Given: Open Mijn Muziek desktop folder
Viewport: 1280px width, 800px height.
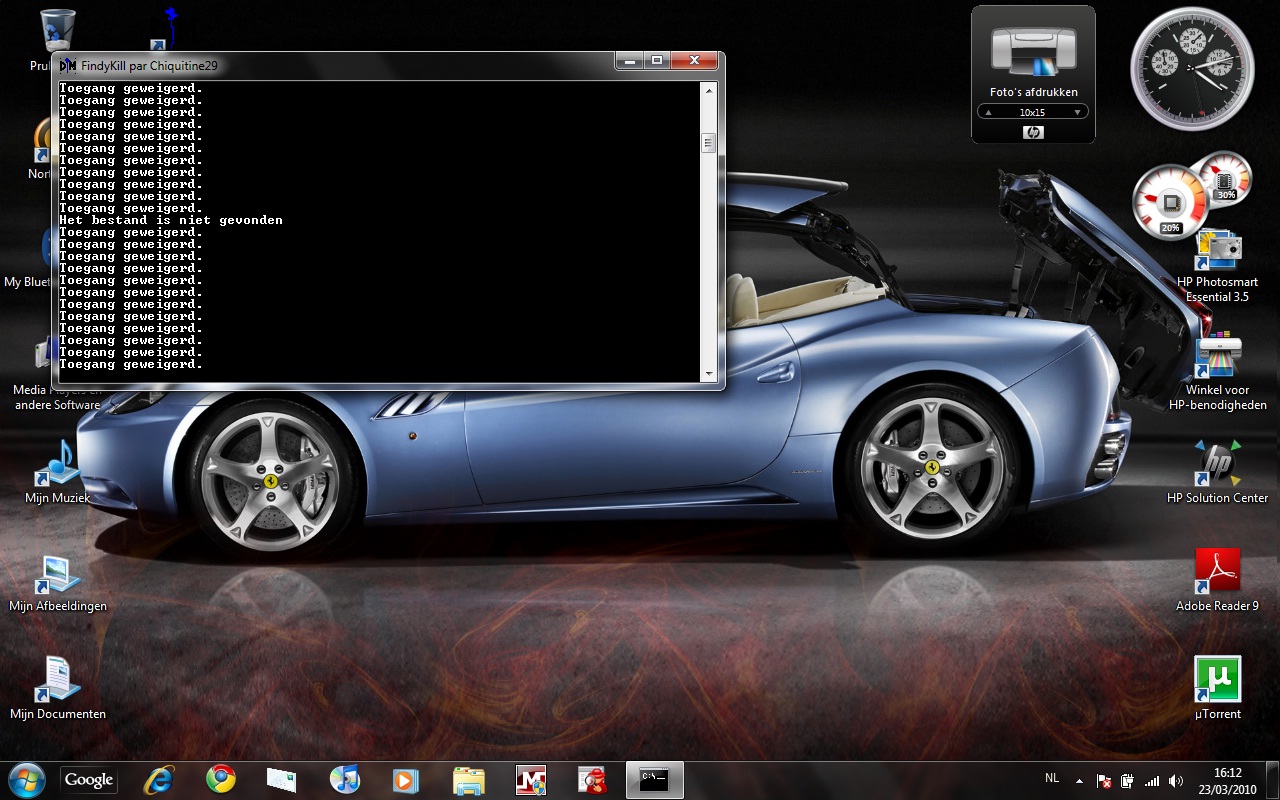Looking at the screenshot, I should coord(57,464).
